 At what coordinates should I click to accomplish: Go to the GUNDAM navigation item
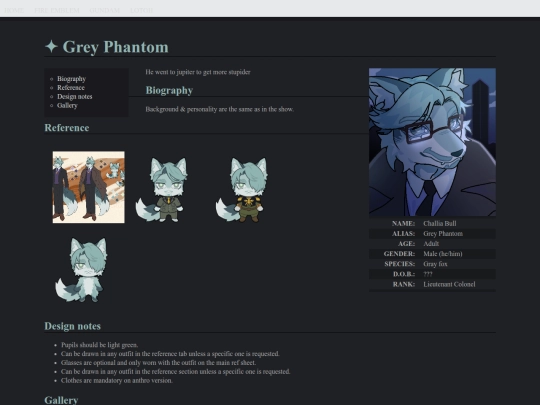coord(105,11)
